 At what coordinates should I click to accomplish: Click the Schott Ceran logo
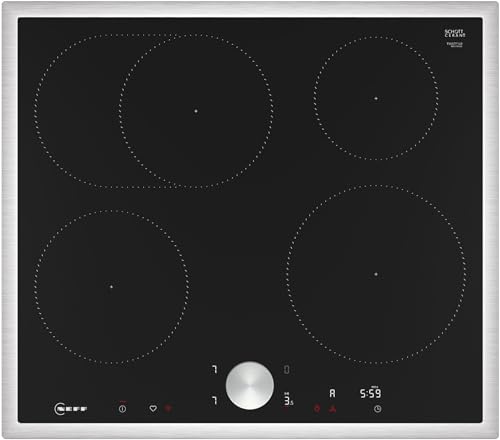click(x=455, y=33)
